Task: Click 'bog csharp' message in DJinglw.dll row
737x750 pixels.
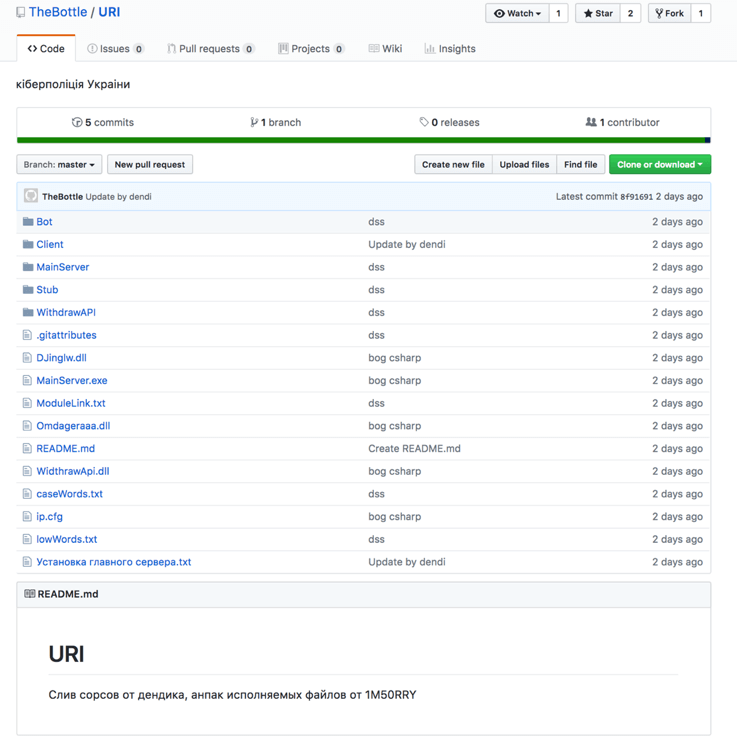Action: point(395,358)
